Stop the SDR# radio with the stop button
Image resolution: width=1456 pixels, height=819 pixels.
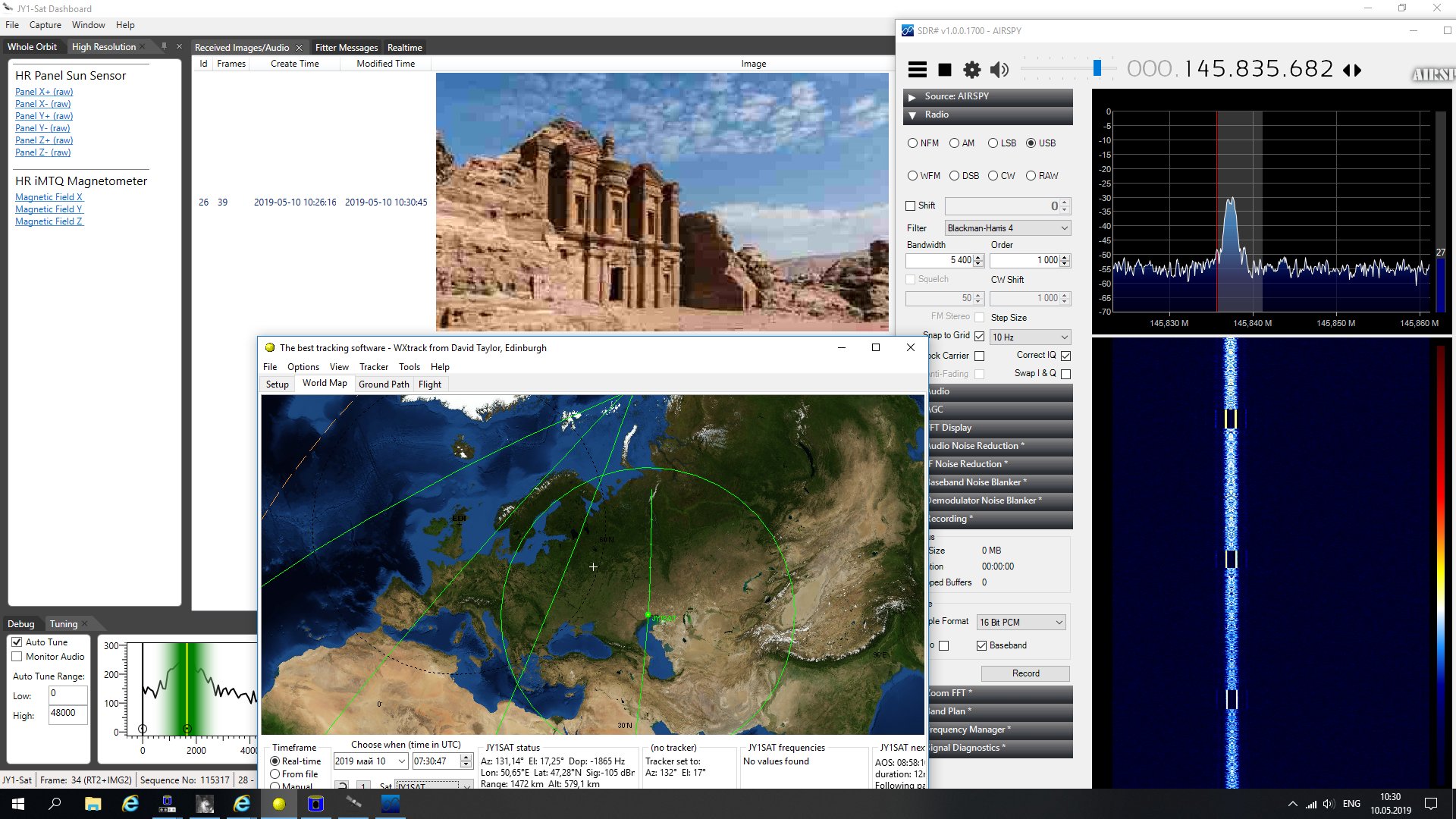[945, 70]
